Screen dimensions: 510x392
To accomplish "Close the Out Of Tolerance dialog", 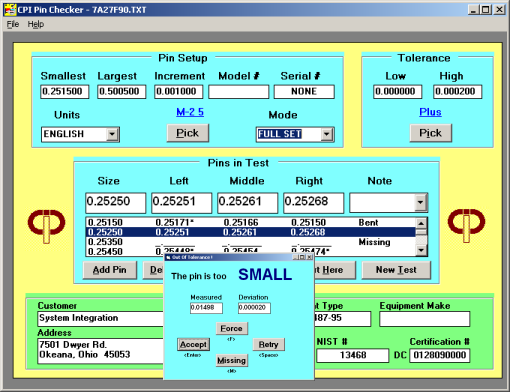I will coord(310,257).
